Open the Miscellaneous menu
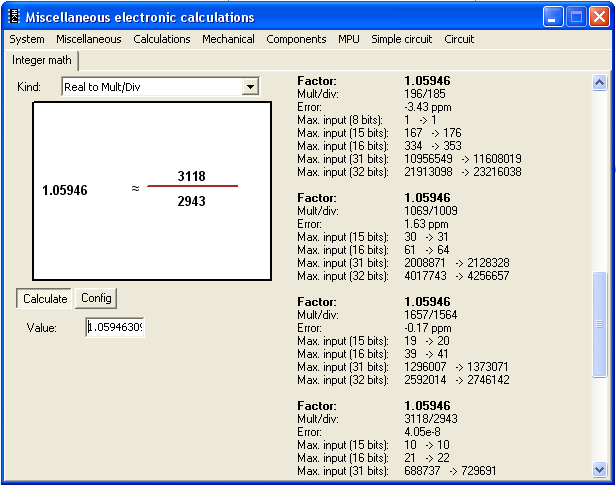The width and height of the screenshot is (616, 486). [89, 39]
